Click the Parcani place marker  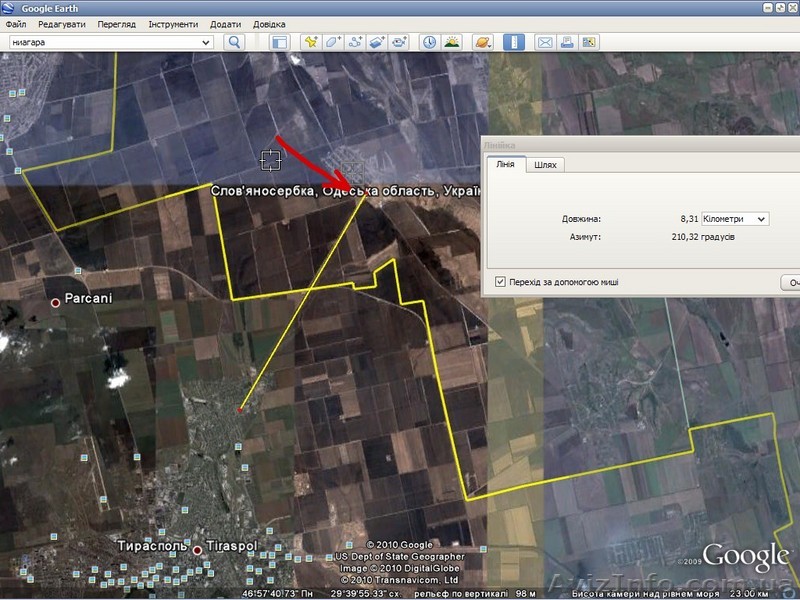(x=56, y=302)
